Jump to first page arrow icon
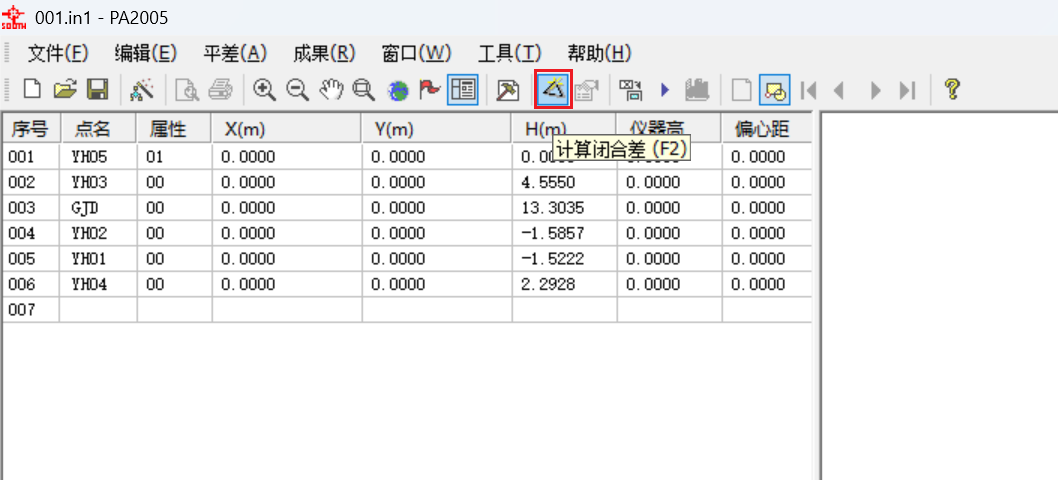Image resolution: width=1058 pixels, height=480 pixels. [808, 89]
